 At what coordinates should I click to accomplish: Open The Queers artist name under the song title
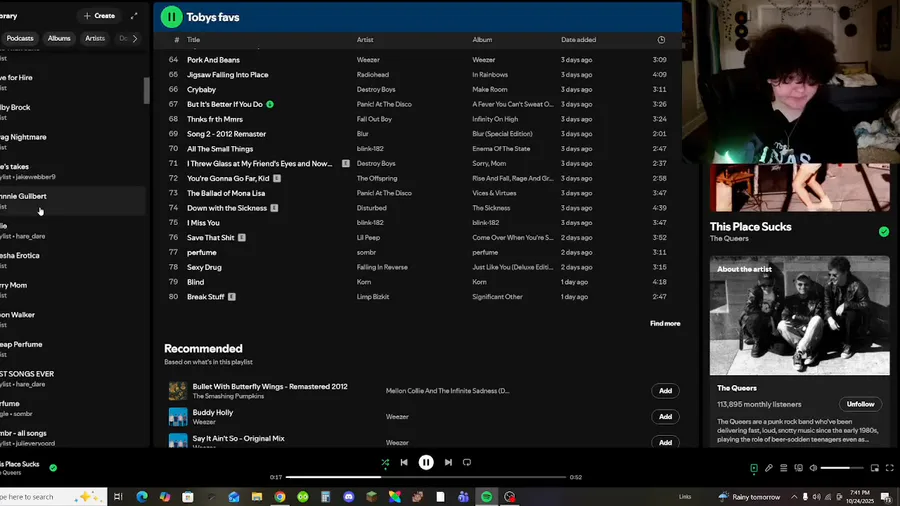729,239
